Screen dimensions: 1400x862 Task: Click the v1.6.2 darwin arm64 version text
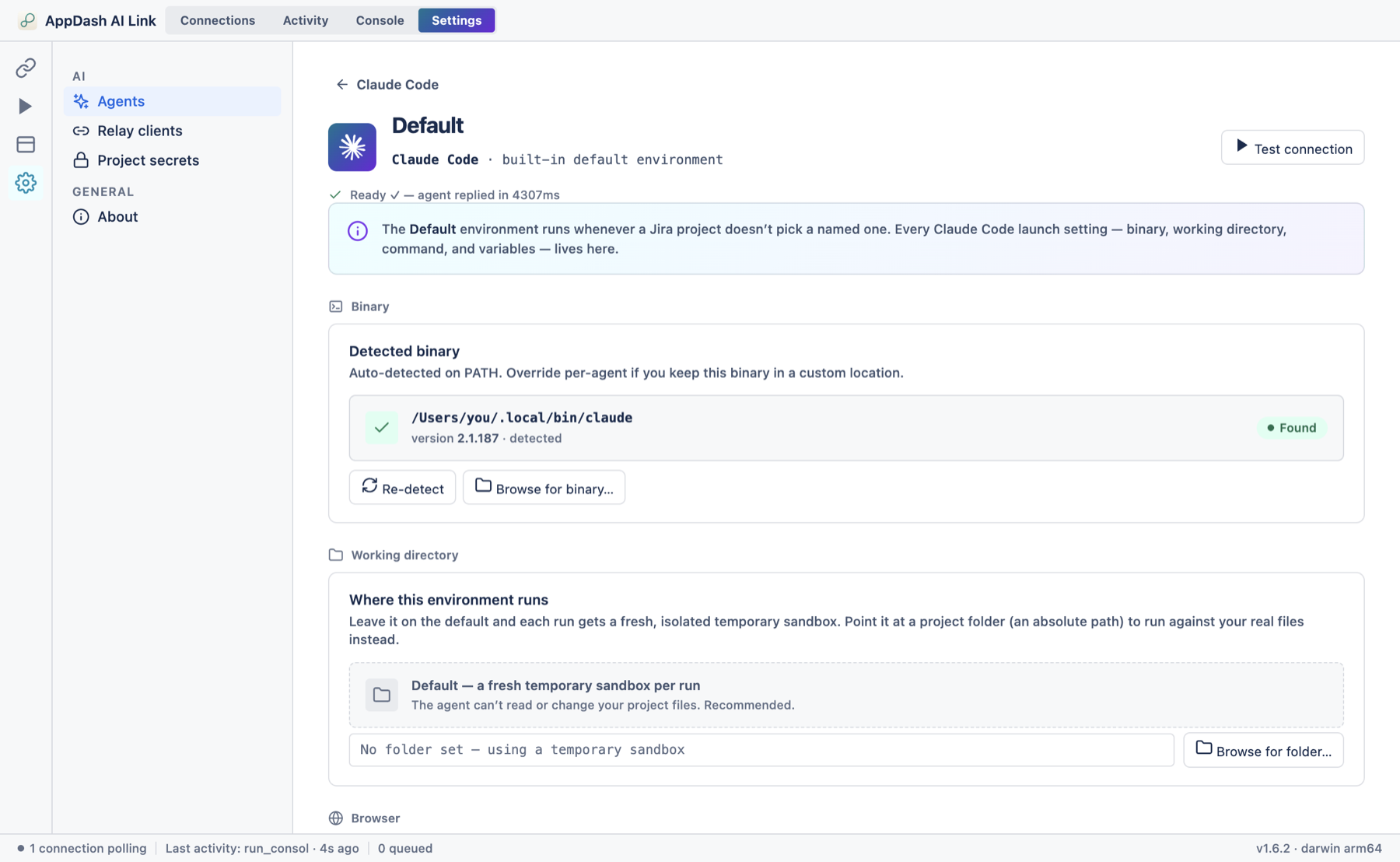[1319, 848]
